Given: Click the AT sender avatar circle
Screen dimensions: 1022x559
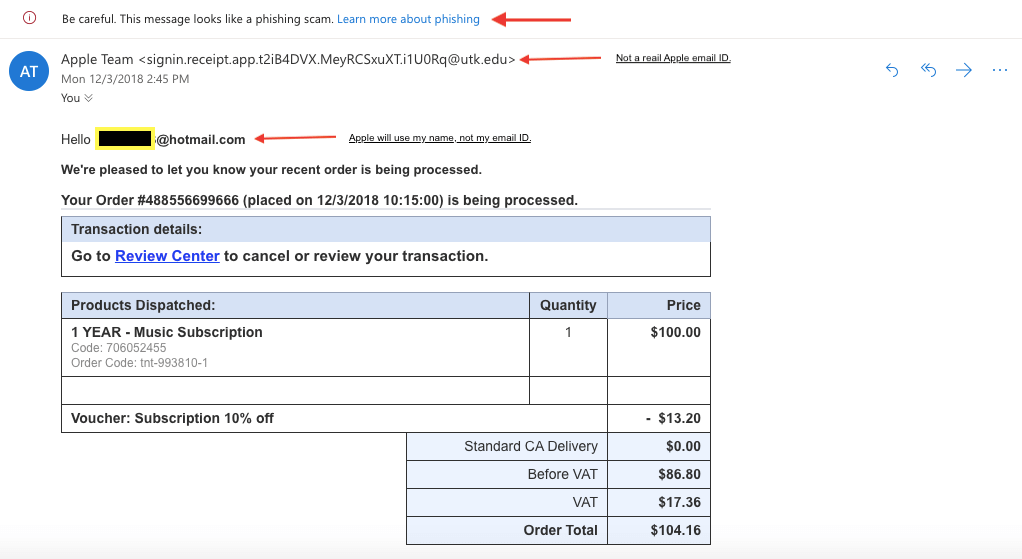Looking at the screenshot, I should coord(29,71).
